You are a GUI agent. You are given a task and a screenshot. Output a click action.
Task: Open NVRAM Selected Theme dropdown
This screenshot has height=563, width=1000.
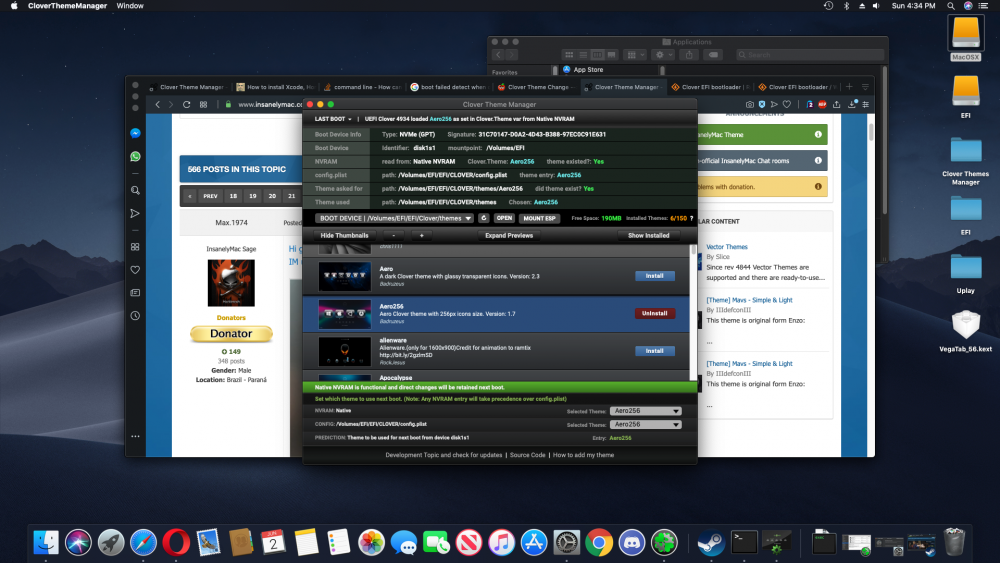[645, 411]
